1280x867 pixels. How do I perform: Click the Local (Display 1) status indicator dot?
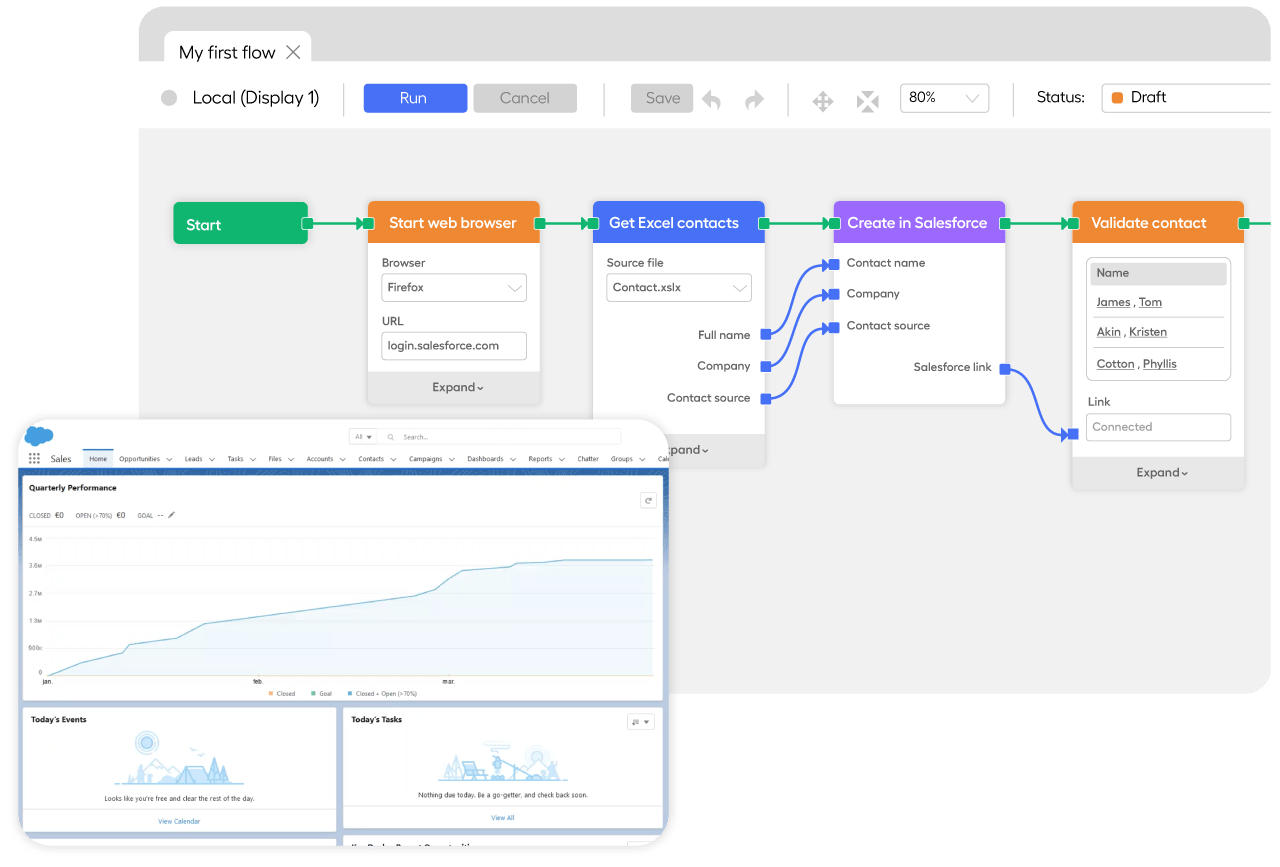(x=169, y=98)
